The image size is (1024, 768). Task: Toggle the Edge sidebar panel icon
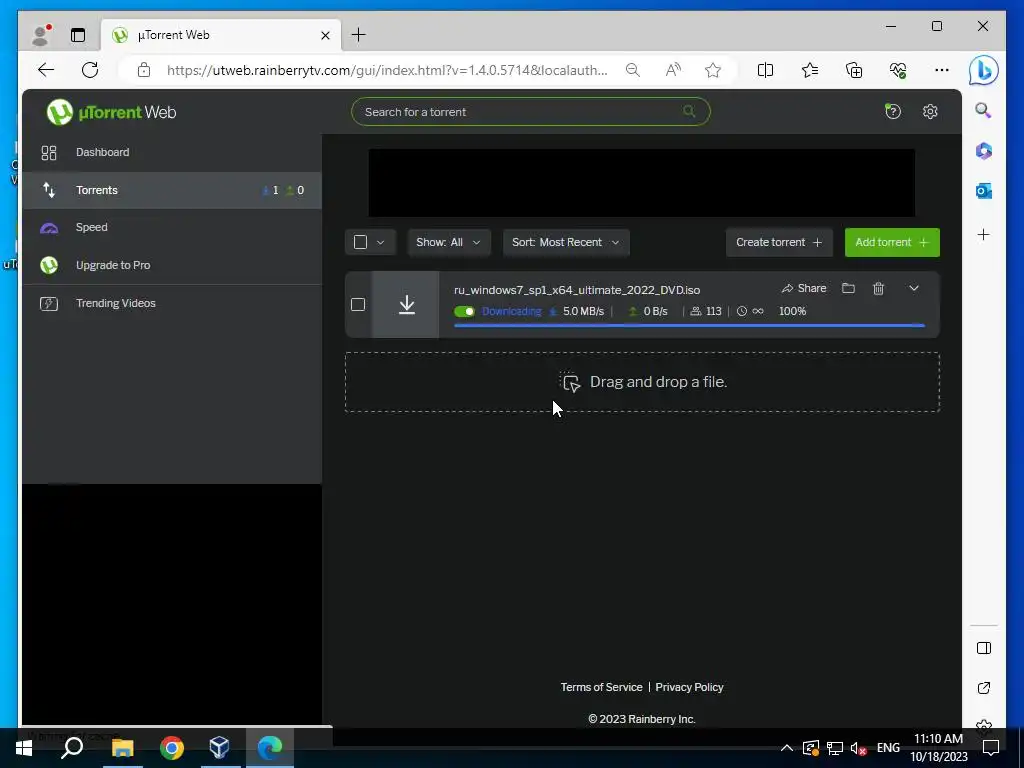984,648
